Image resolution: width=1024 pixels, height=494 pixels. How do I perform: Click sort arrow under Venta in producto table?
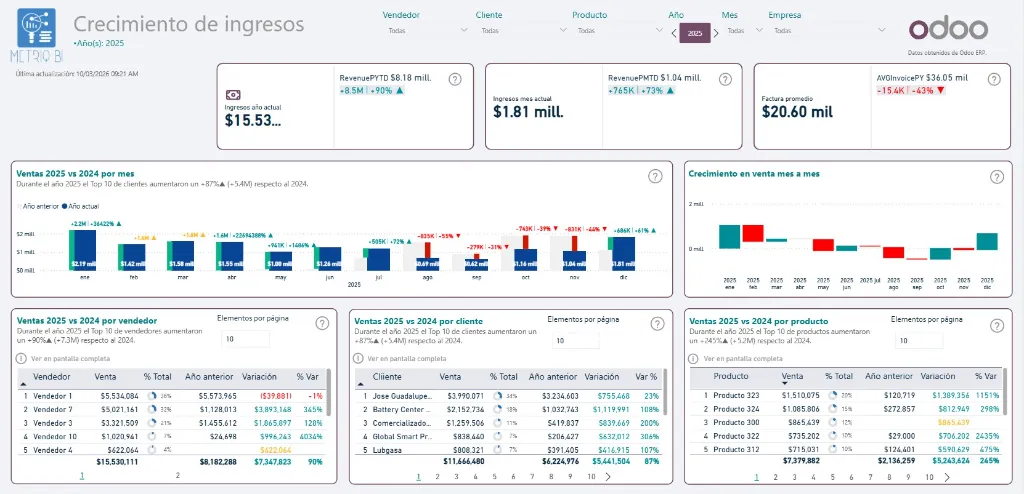tap(784, 385)
